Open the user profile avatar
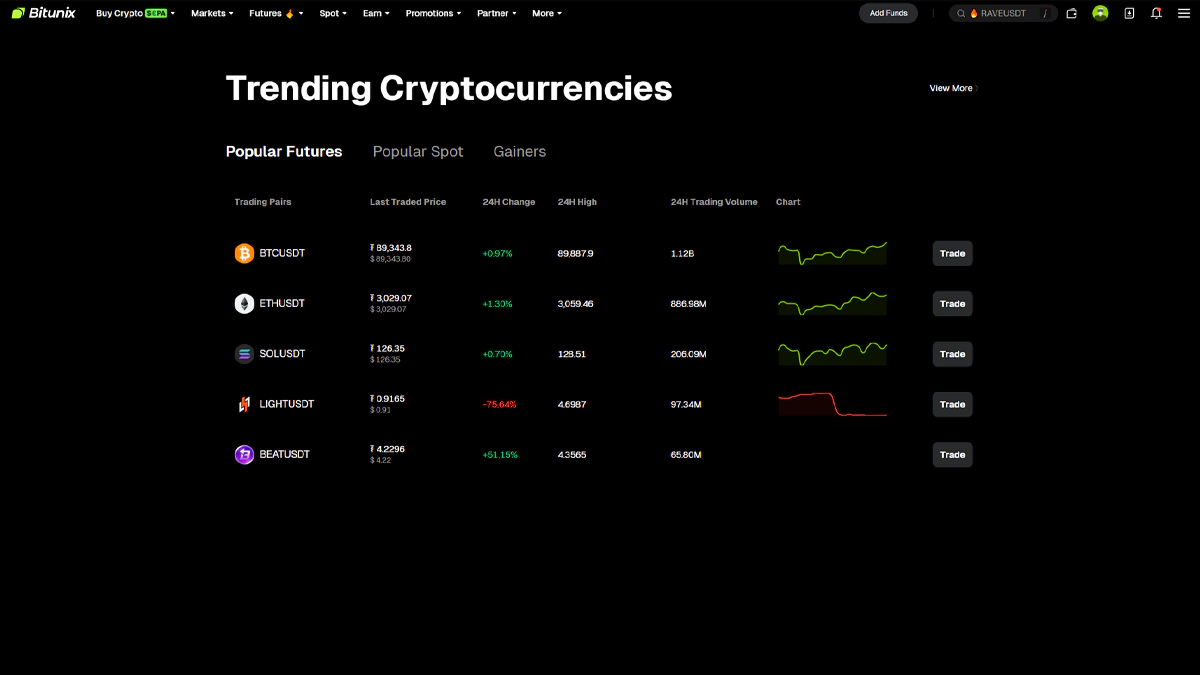Image resolution: width=1200 pixels, height=675 pixels. 1100,13
